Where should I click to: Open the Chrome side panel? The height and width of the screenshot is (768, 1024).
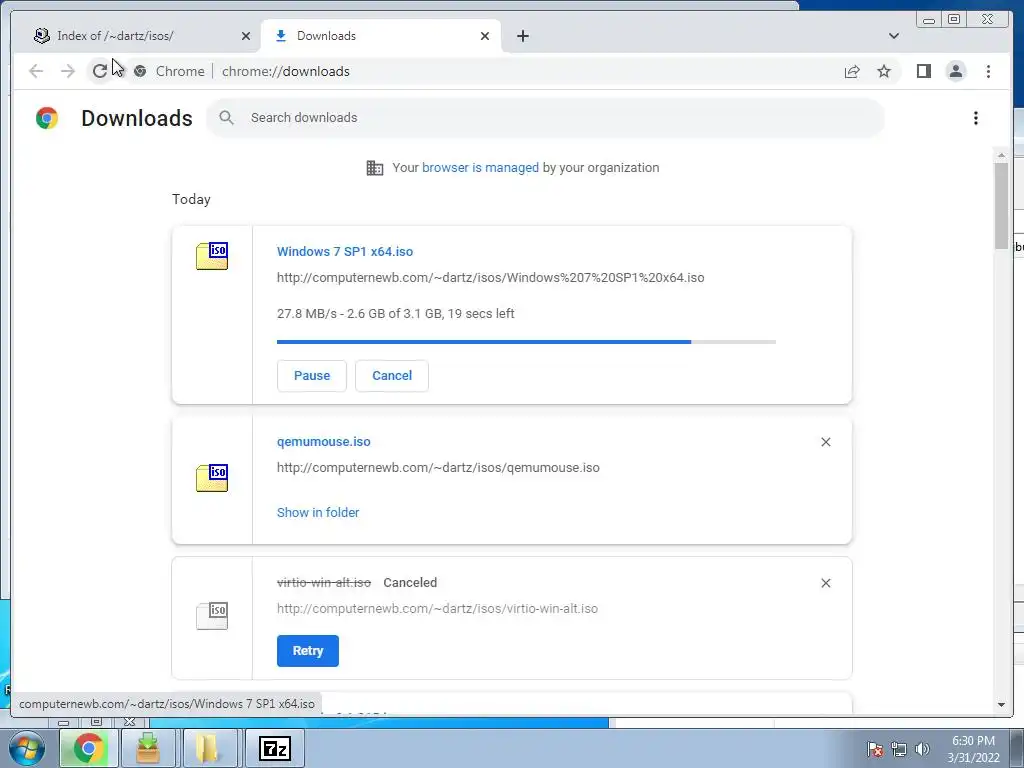(923, 71)
